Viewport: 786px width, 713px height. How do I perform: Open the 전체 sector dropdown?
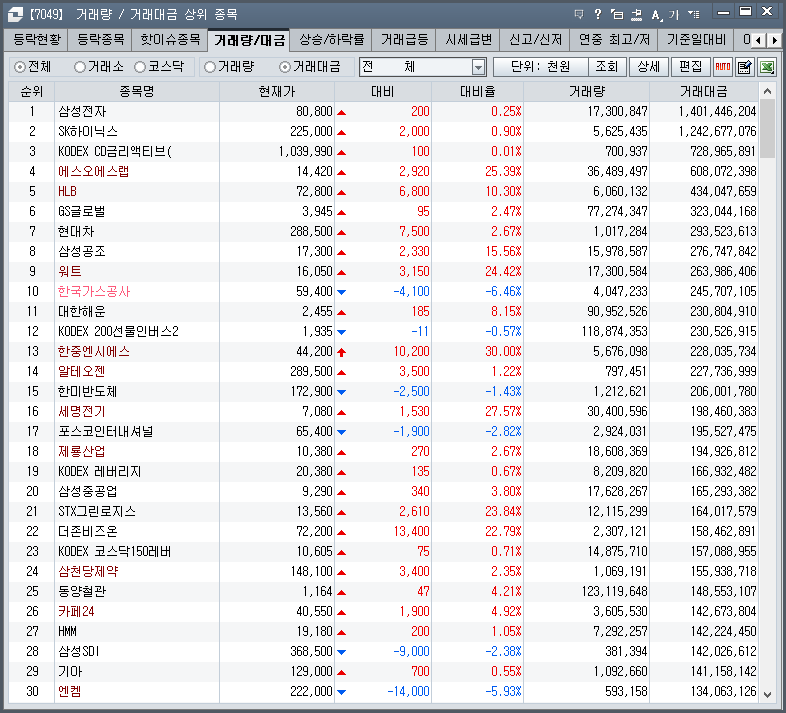click(x=423, y=67)
